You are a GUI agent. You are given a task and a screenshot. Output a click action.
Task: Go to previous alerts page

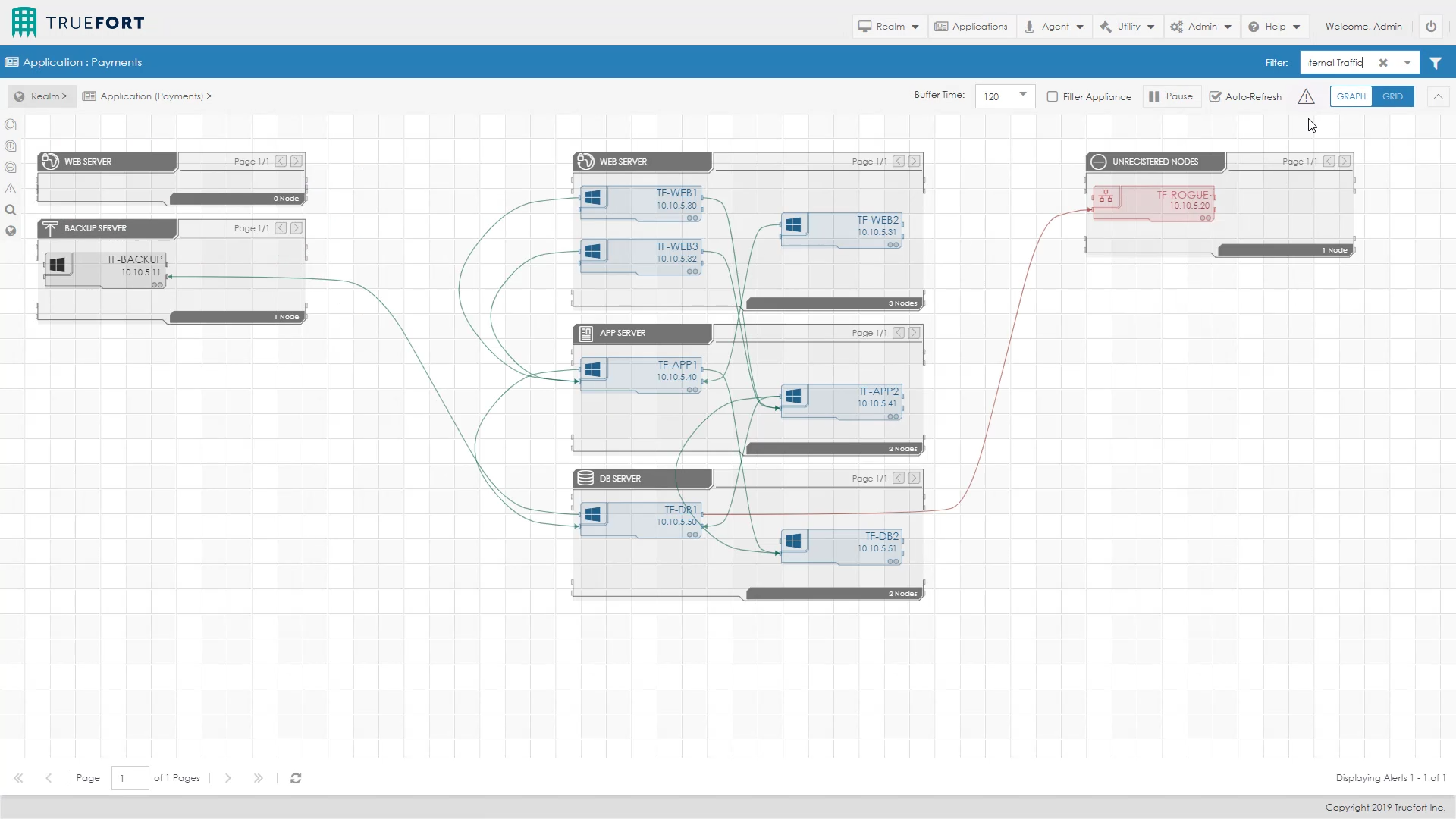pos(49,778)
